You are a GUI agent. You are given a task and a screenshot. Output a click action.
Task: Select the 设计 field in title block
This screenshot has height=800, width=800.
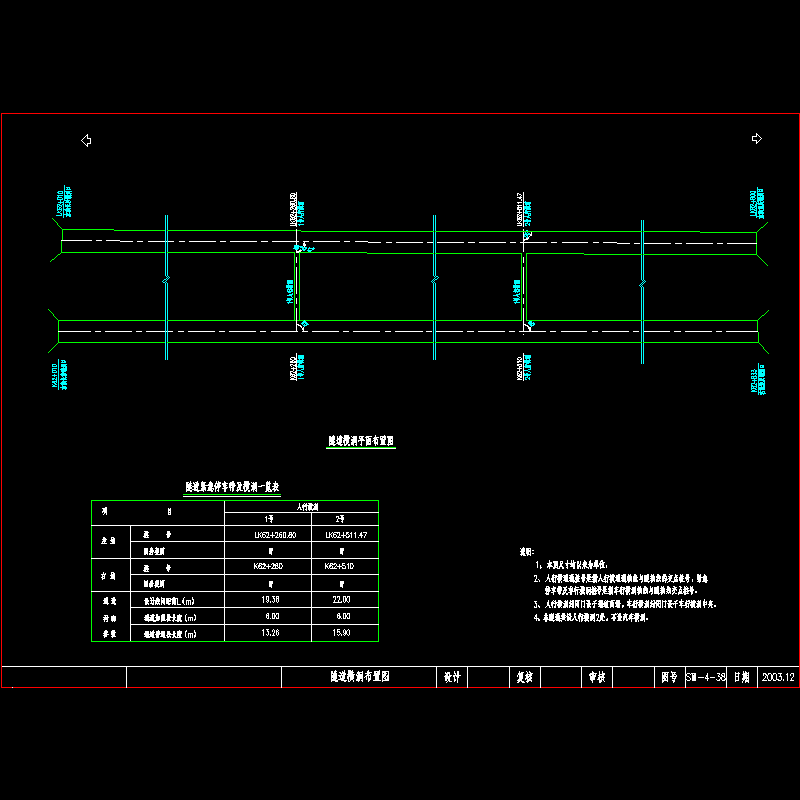coord(451,677)
